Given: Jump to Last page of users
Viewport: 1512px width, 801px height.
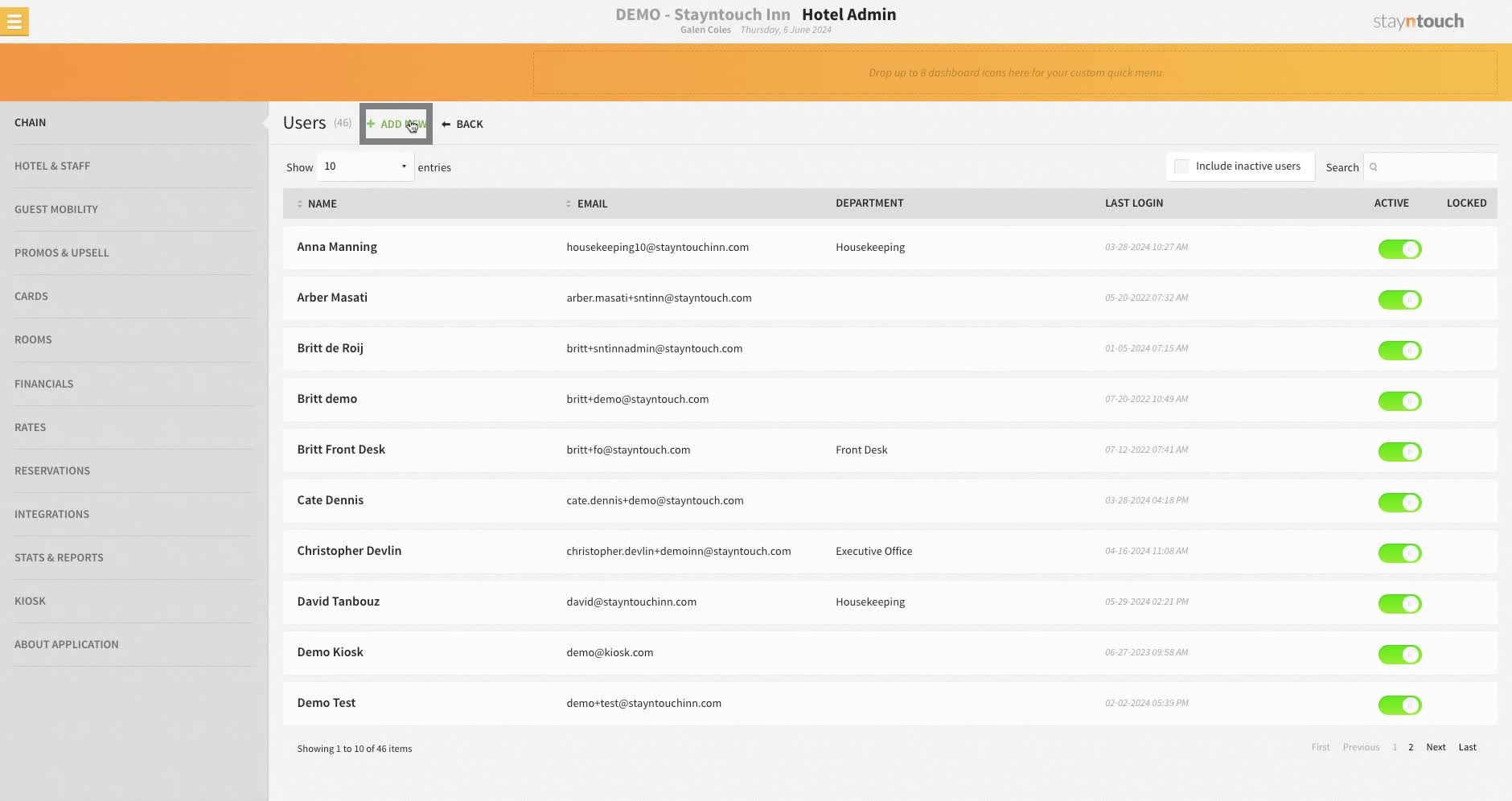Looking at the screenshot, I should coord(1468,747).
